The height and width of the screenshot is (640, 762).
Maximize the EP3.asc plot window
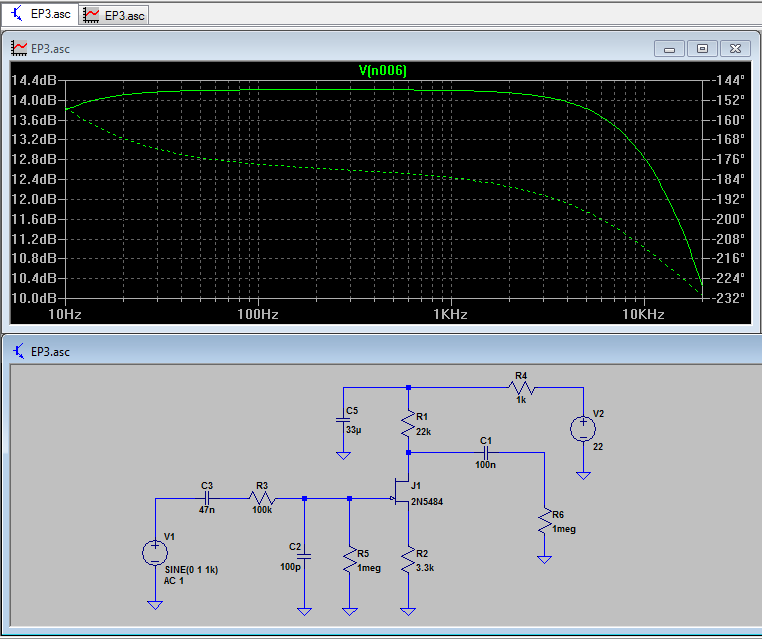point(702,48)
